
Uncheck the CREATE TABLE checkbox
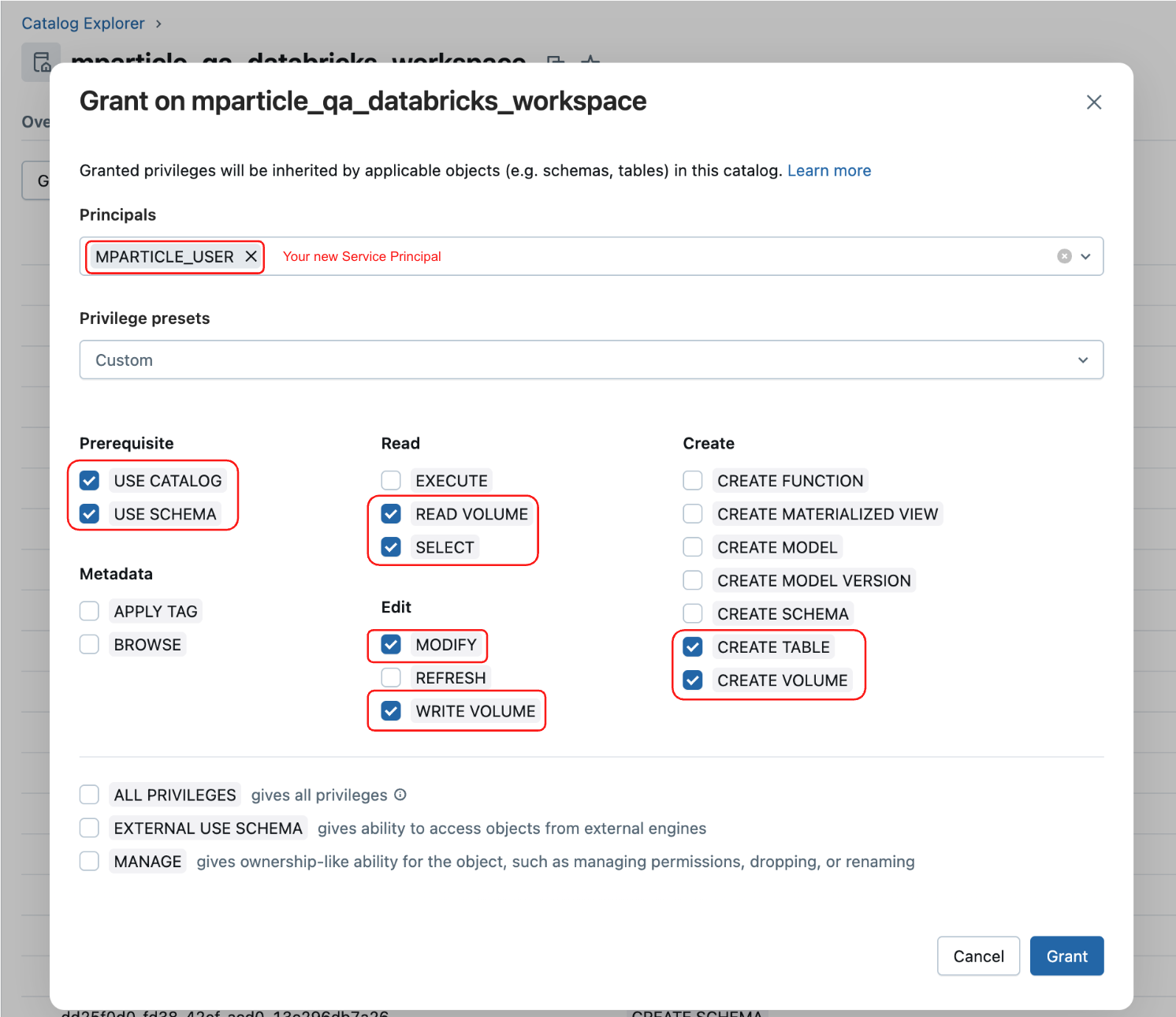click(693, 646)
